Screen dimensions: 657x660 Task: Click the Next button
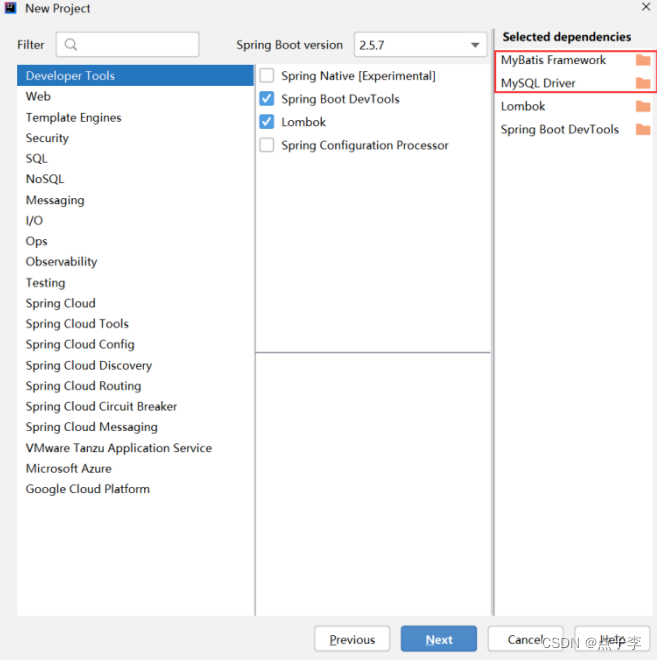(439, 639)
